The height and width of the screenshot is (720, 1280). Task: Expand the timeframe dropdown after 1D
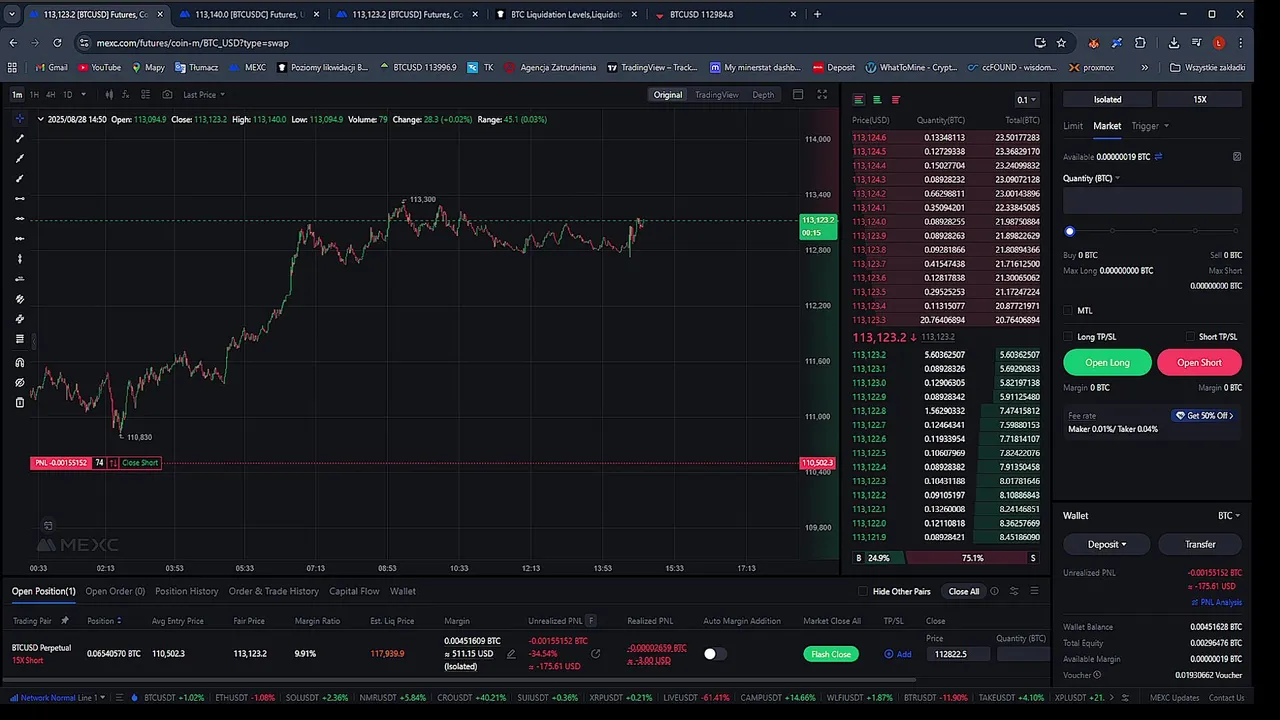click(83, 95)
